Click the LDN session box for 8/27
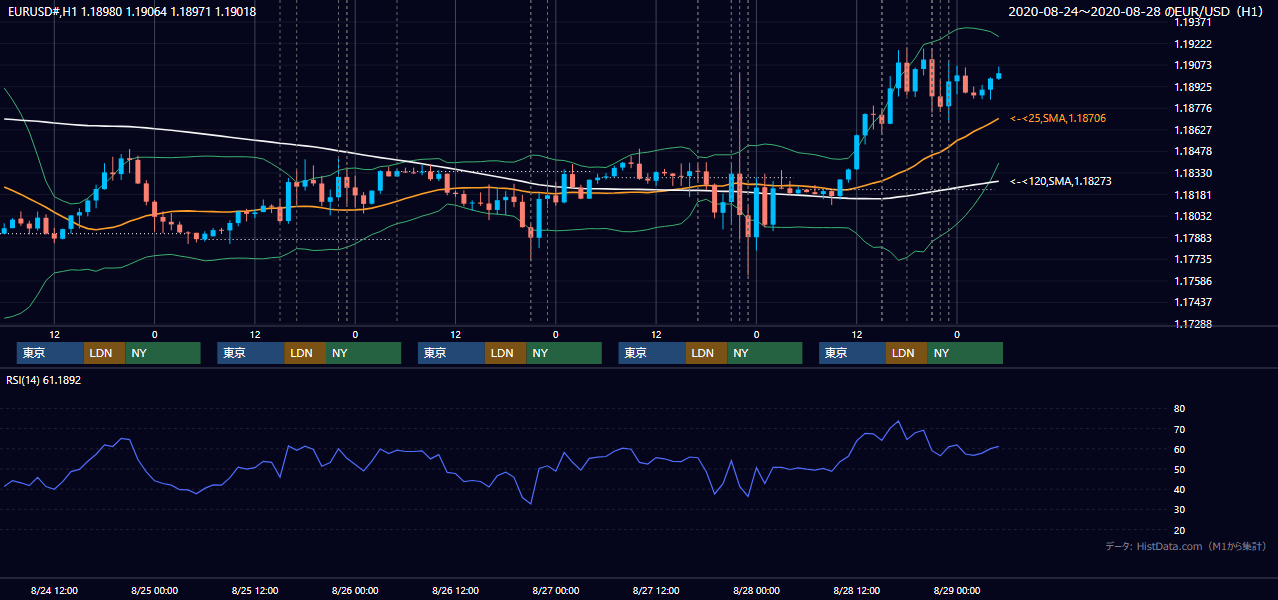Image resolution: width=1278 pixels, height=600 pixels. (x=706, y=353)
